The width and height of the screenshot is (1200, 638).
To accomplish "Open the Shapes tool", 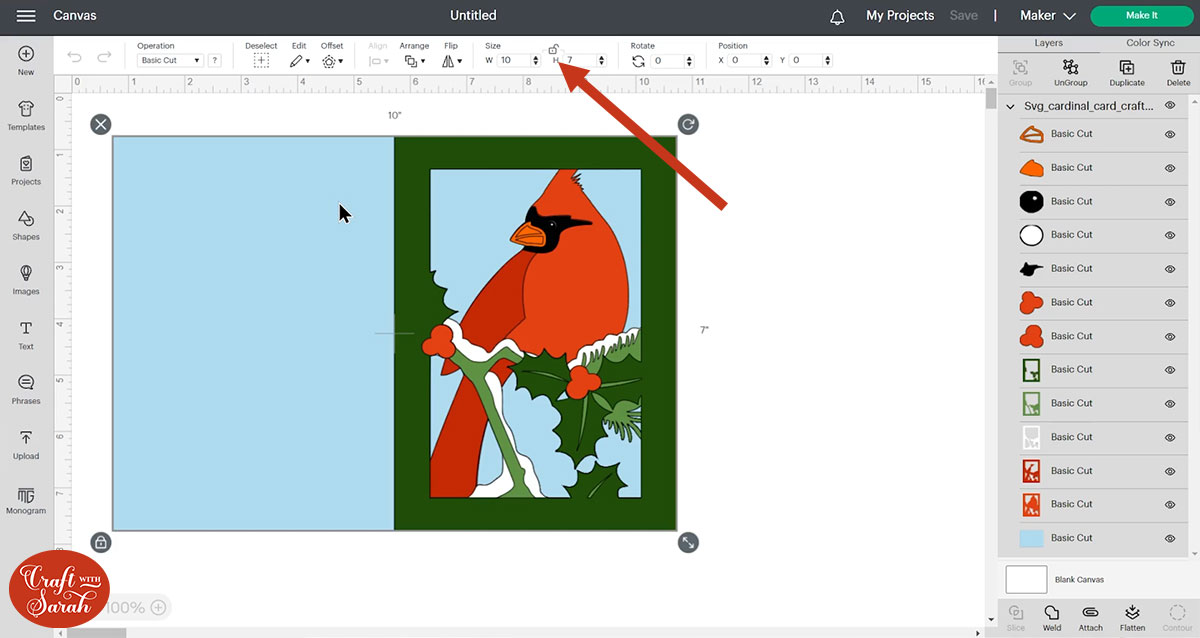I will click(26, 224).
